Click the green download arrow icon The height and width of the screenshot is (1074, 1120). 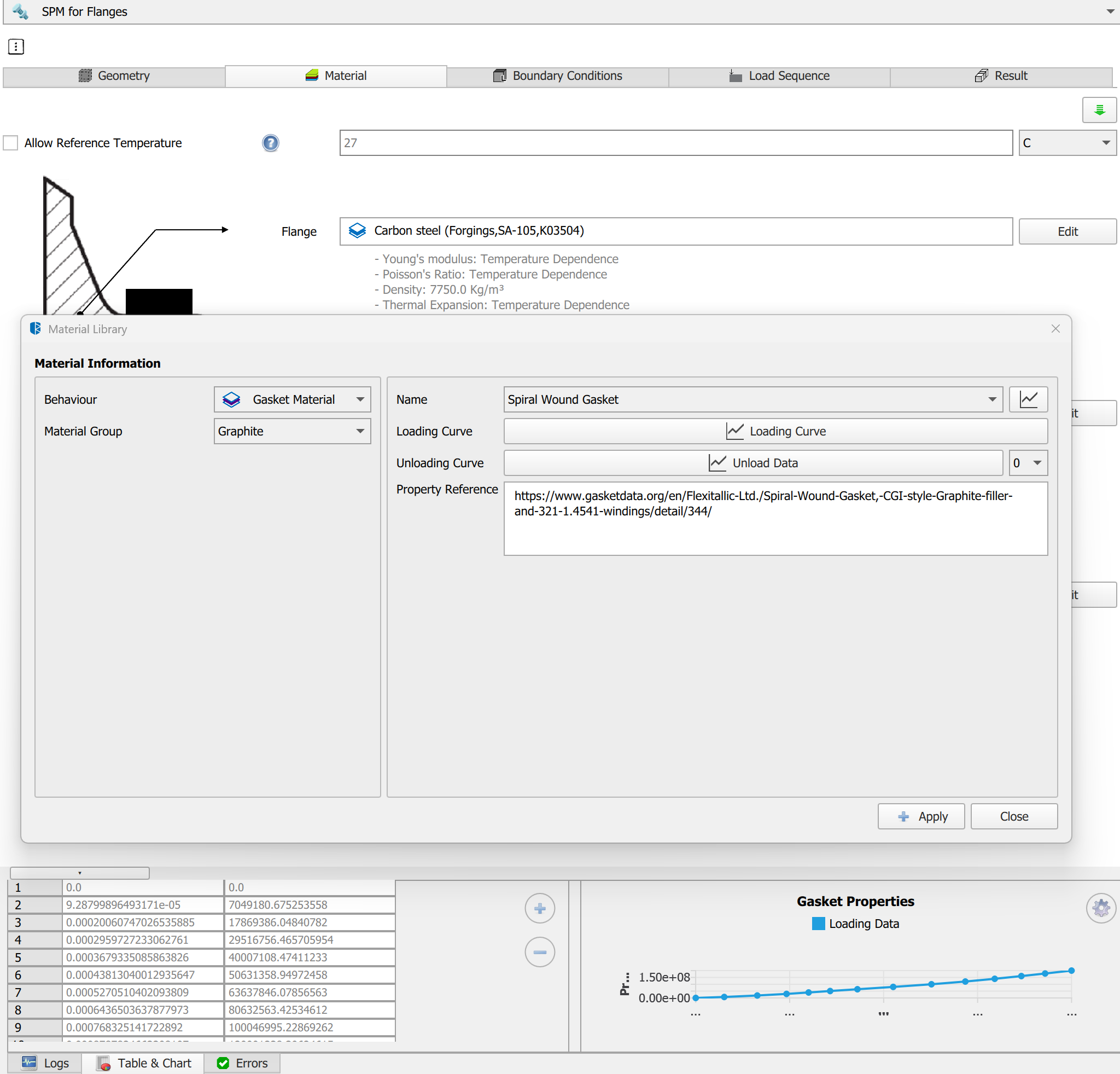pos(1098,110)
